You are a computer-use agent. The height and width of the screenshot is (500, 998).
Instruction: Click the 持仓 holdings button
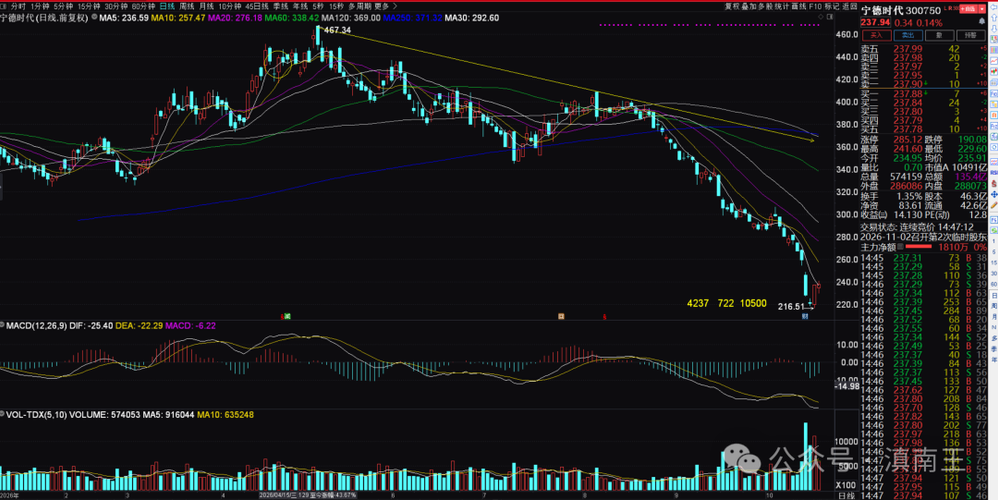point(971,36)
